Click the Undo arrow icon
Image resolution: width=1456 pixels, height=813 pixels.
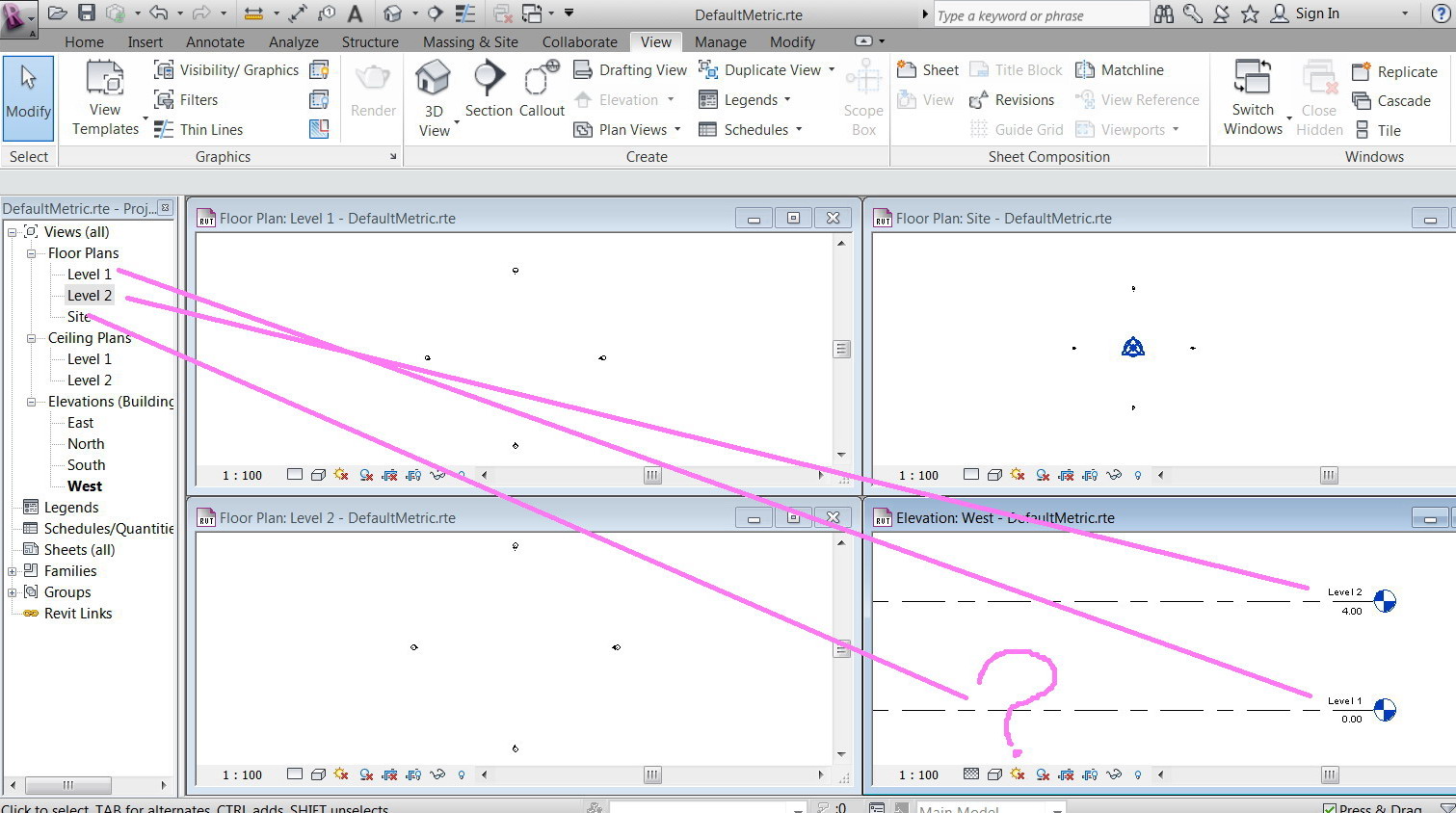pos(158,13)
